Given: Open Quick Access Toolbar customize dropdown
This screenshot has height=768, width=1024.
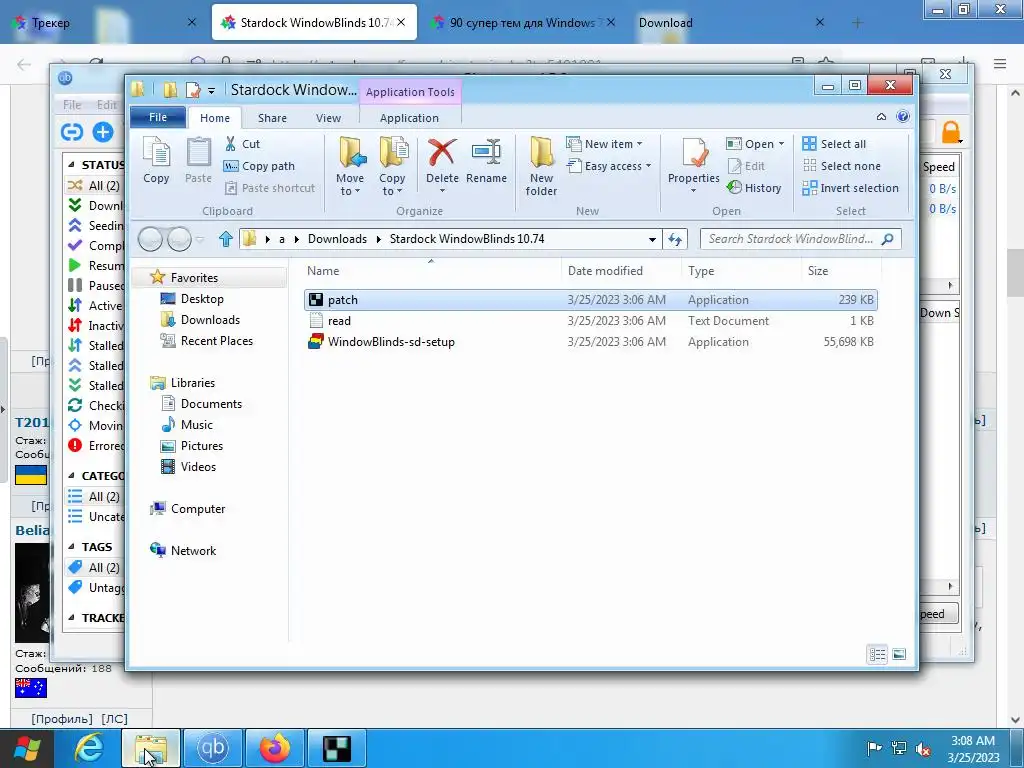Looking at the screenshot, I should [211, 91].
